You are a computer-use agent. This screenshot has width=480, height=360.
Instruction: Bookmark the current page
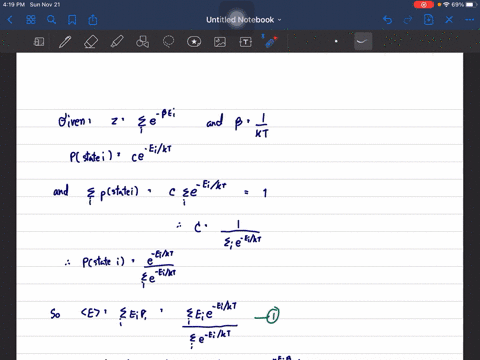coord(72,20)
